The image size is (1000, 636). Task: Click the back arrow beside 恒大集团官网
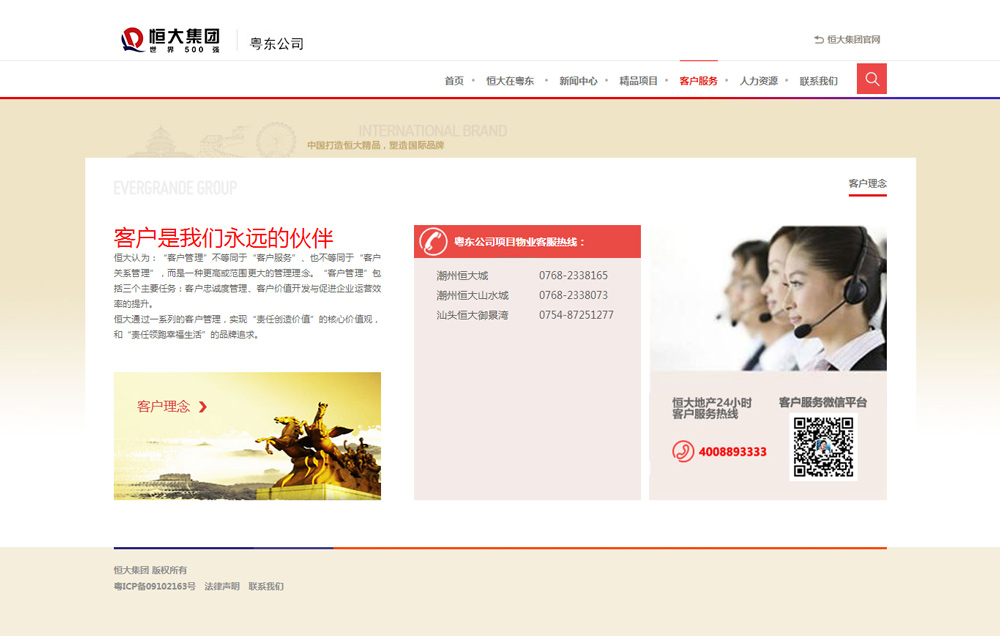point(819,40)
